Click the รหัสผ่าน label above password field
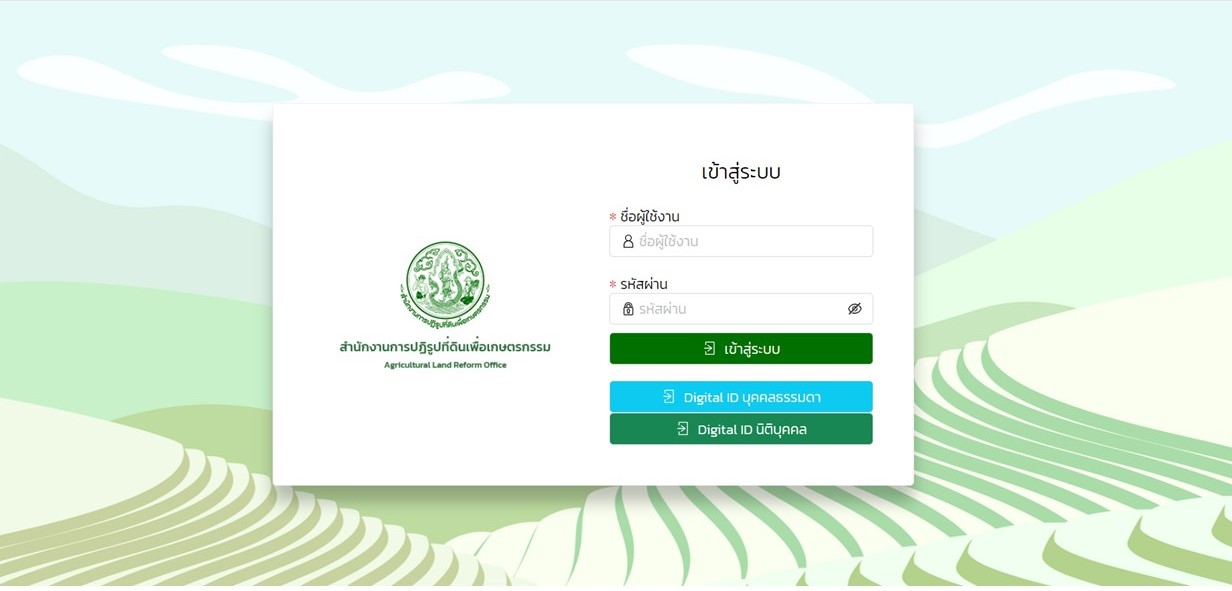 tap(644, 284)
